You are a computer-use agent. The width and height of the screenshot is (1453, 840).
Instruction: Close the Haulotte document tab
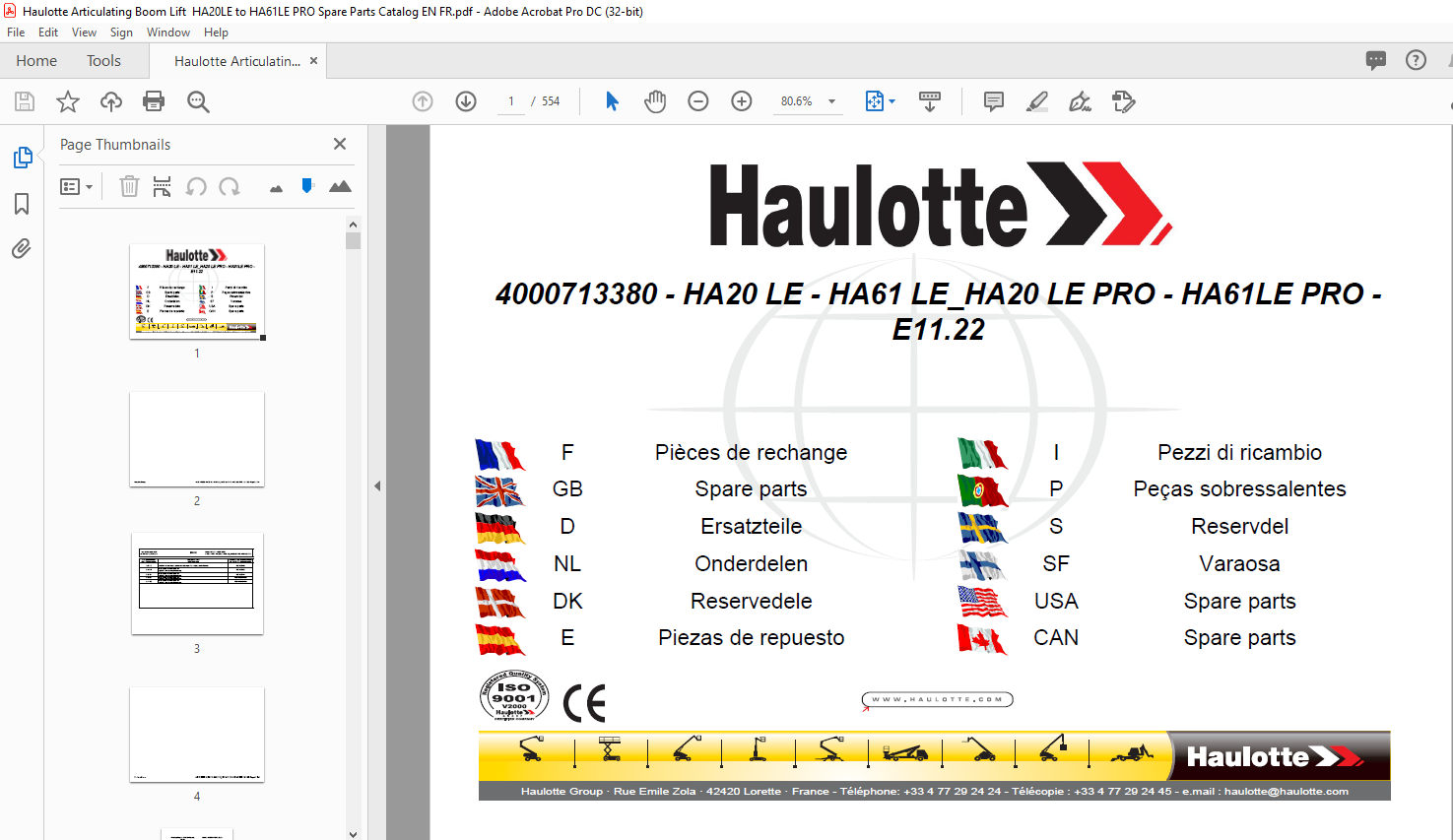coord(313,60)
